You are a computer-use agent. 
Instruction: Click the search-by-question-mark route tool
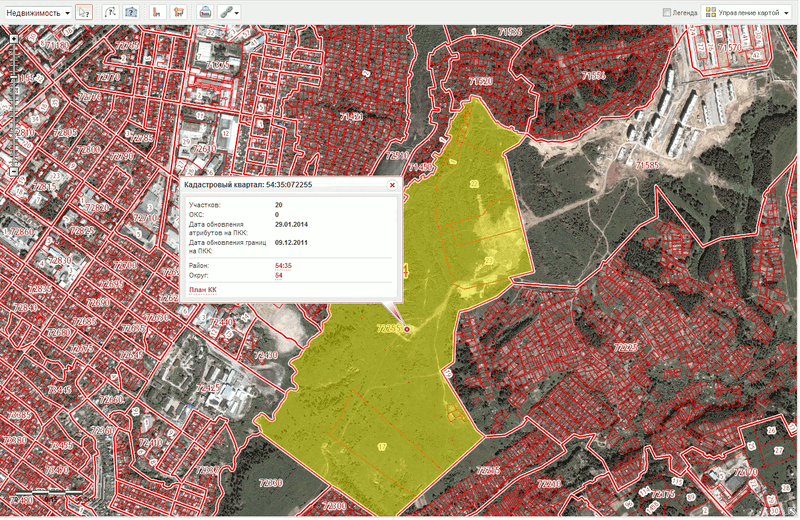tap(110, 12)
